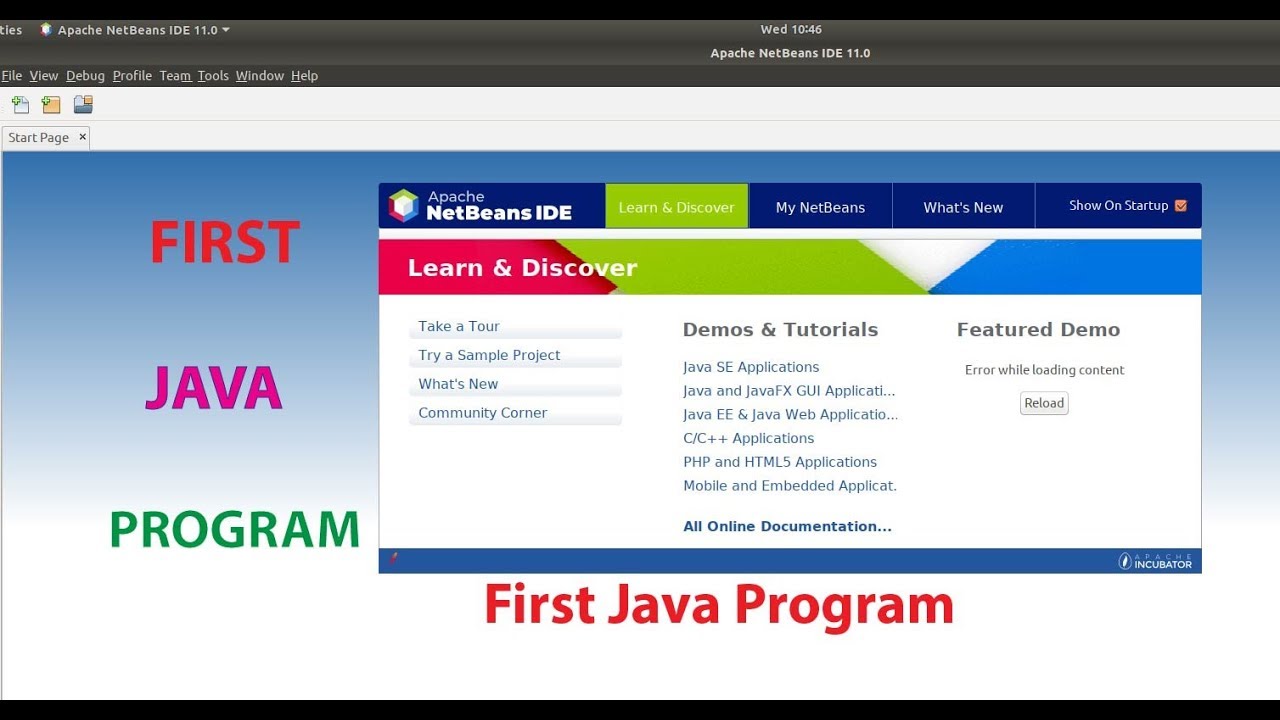
Task: Open the Take a Tour link
Action: pyautogui.click(x=459, y=326)
